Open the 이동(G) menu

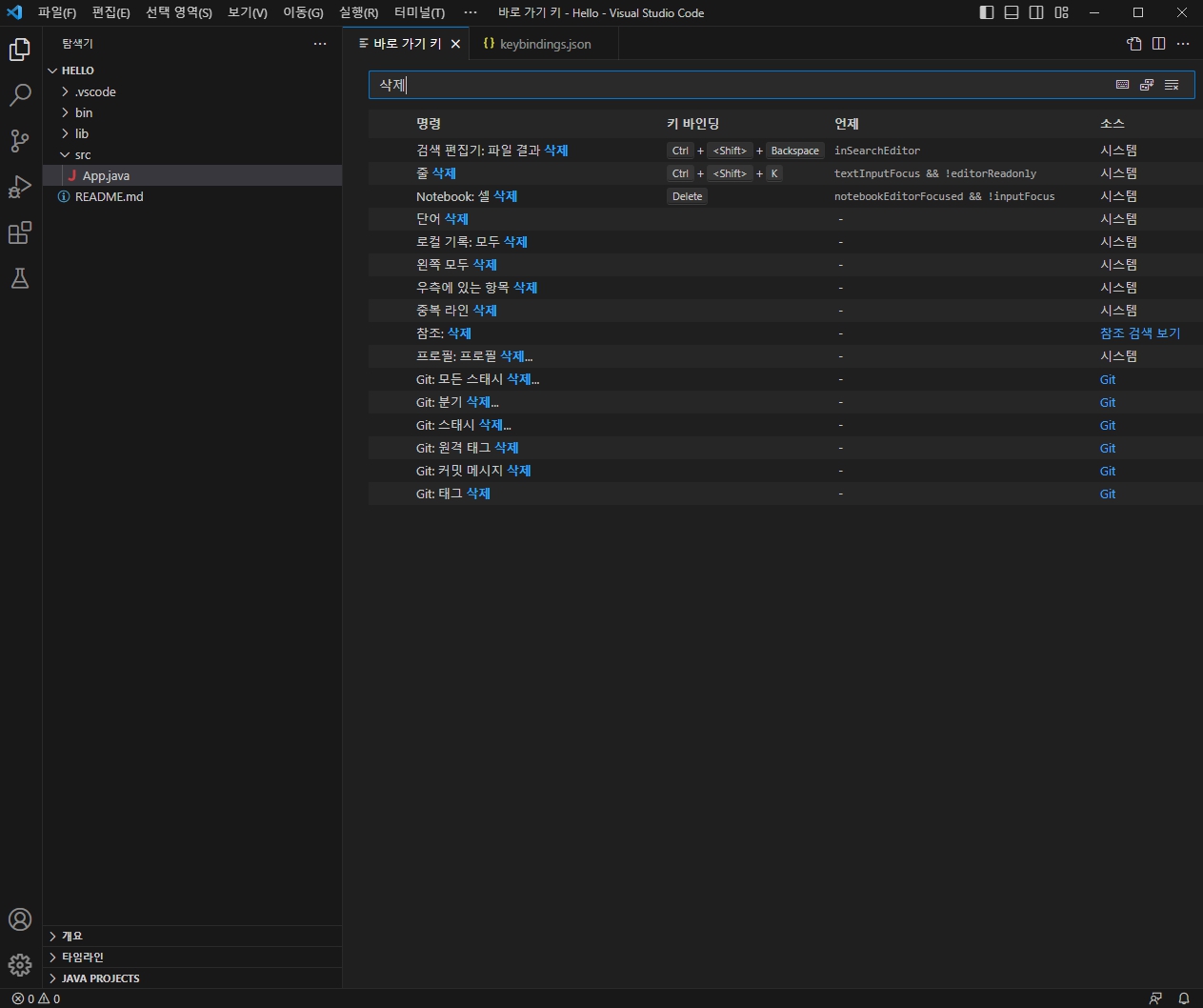pyautogui.click(x=303, y=12)
